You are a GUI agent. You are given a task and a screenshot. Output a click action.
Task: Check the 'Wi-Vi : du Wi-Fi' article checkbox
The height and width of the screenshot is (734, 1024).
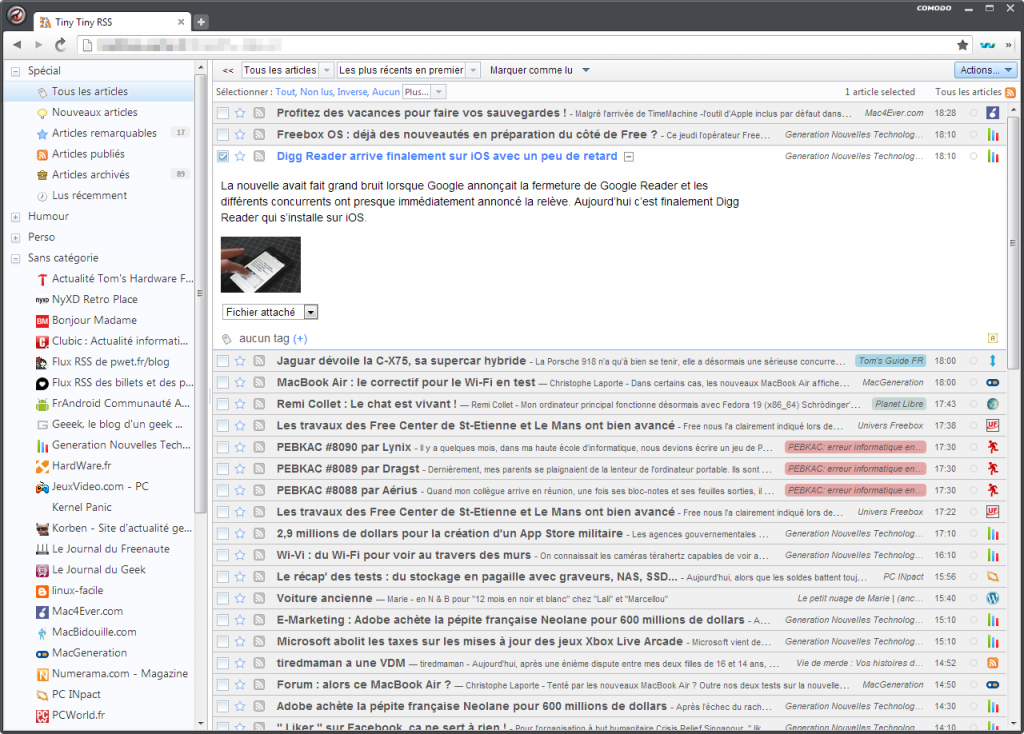pyautogui.click(x=223, y=555)
